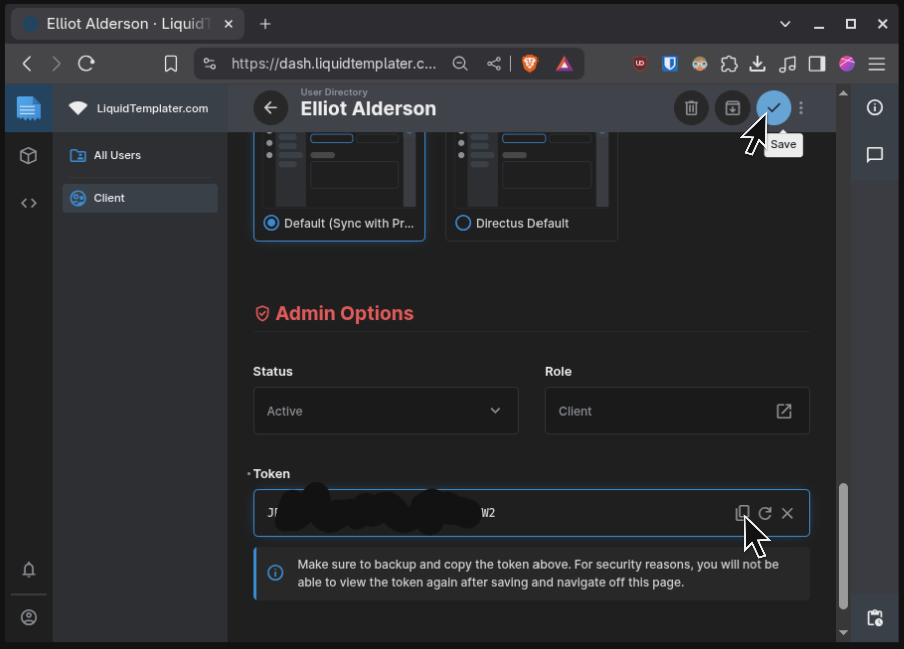Go back with the header arrow button
Screen dimensions: 904x649
[270, 108]
